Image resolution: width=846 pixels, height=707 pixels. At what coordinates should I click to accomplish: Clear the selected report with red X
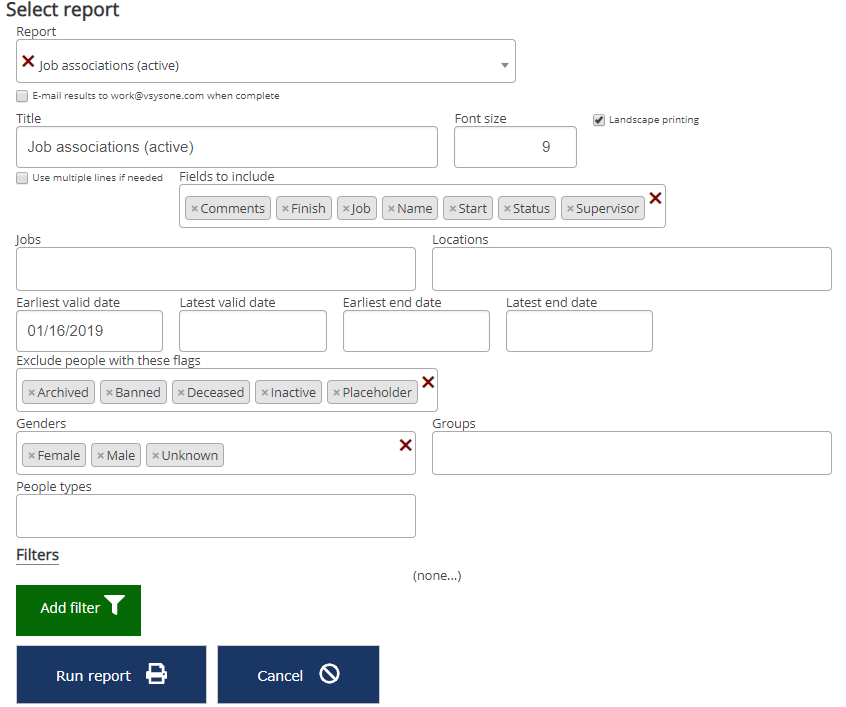click(x=28, y=62)
